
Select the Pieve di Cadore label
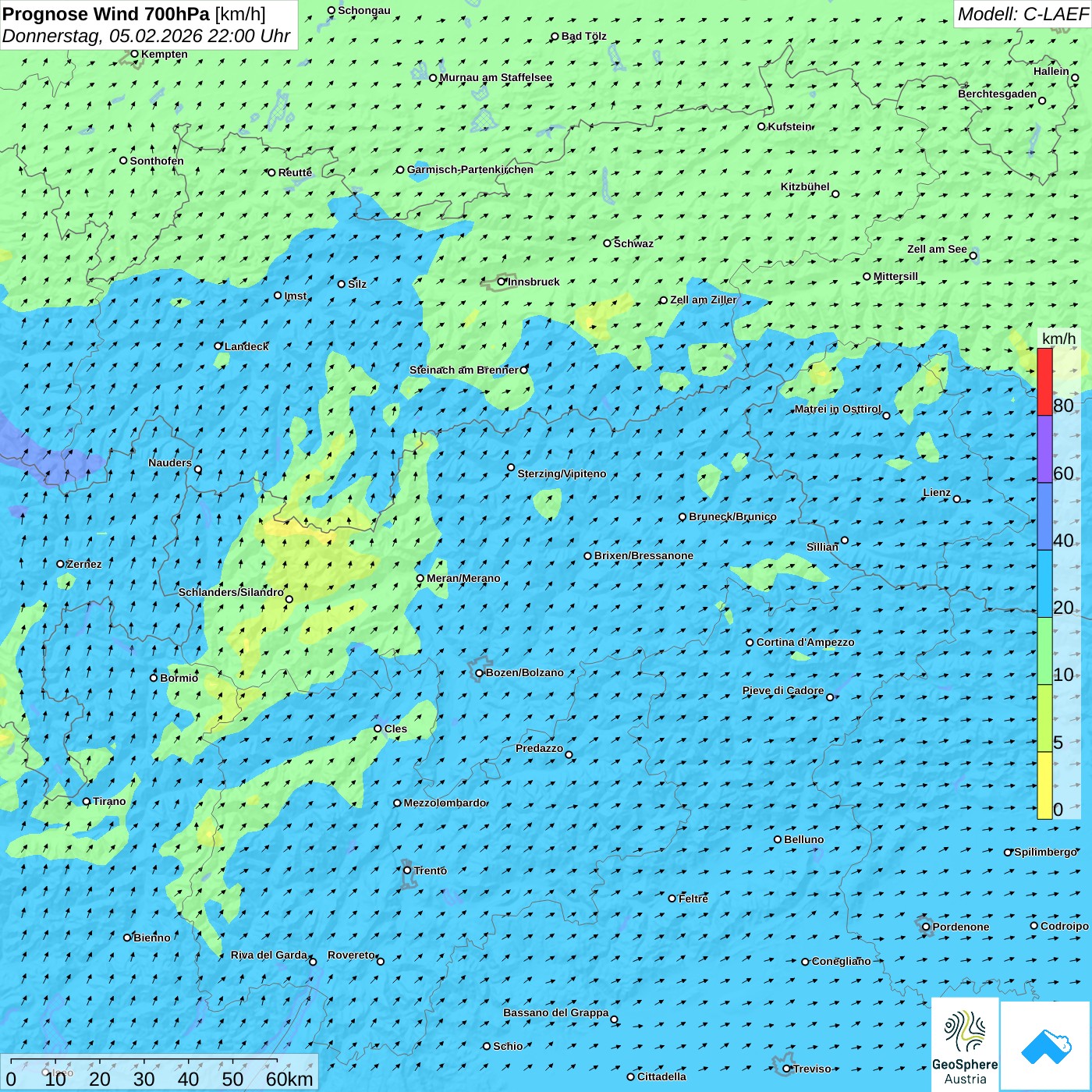[782, 690]
